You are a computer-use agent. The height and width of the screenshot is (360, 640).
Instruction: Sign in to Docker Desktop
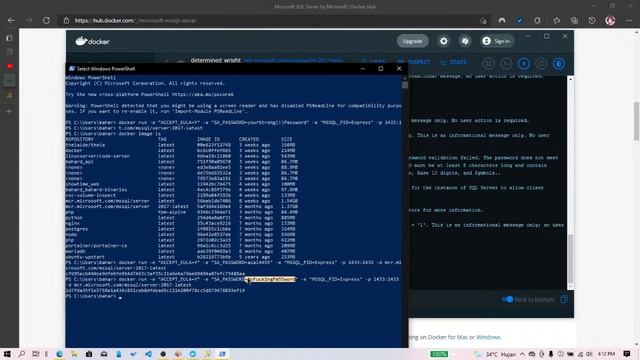496,41
